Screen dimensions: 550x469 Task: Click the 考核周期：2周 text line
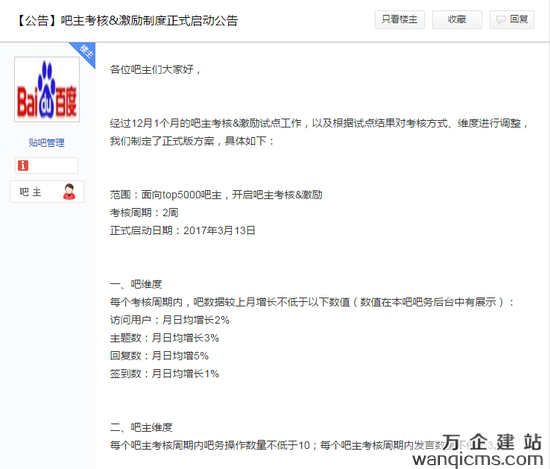144,213
